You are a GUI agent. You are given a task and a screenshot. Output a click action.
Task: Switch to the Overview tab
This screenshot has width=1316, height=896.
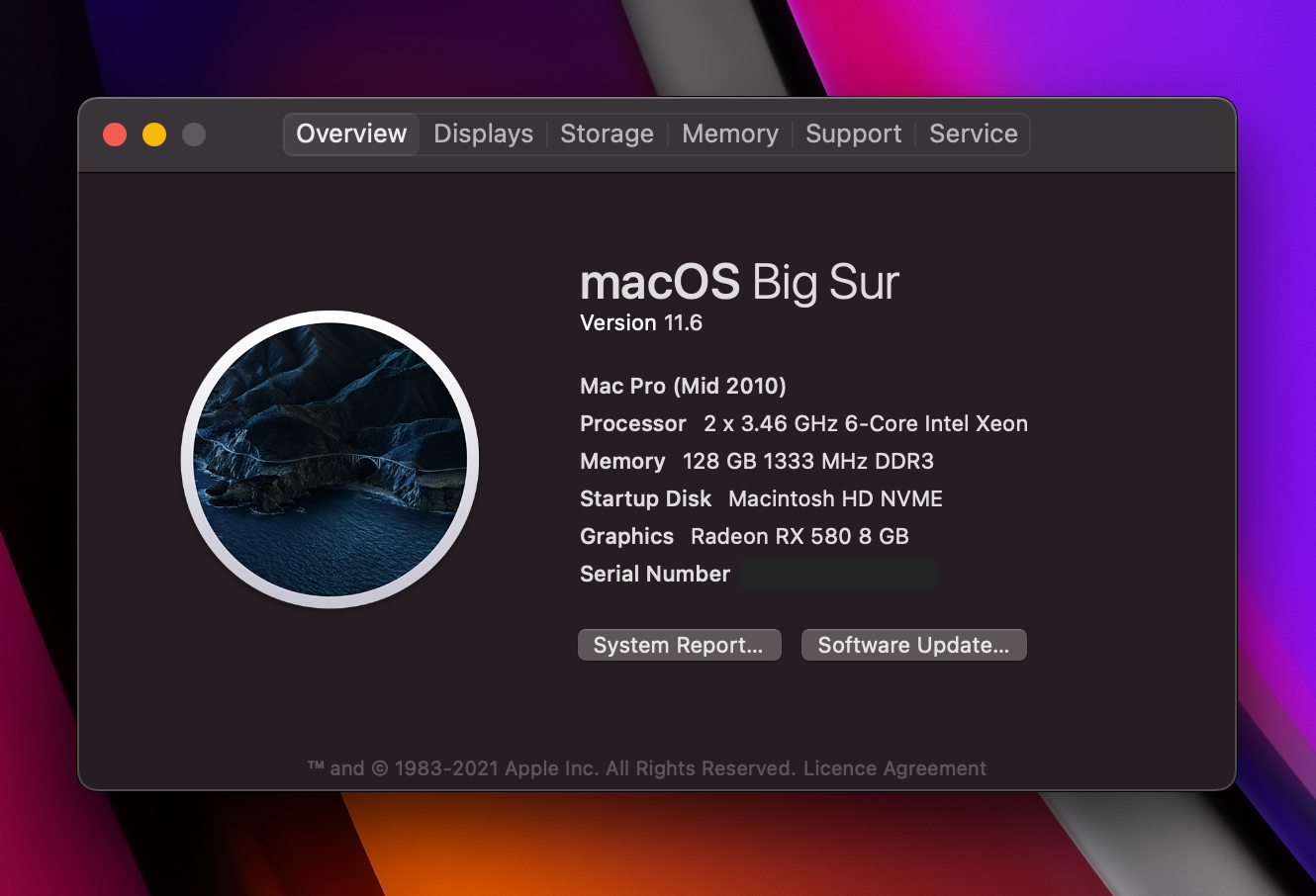[351, 134]
